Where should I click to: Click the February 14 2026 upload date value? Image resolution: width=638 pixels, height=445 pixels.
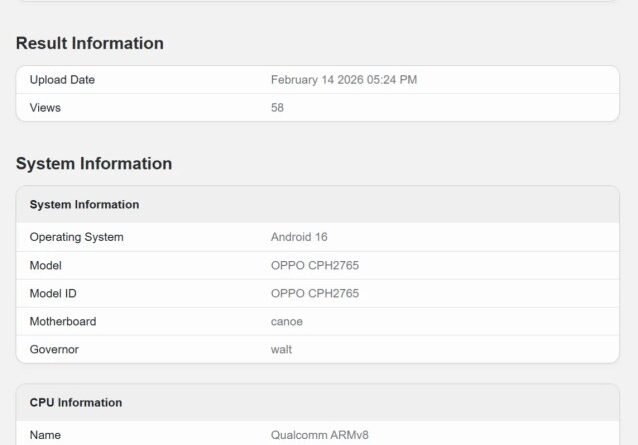click(x=344, y=80)
